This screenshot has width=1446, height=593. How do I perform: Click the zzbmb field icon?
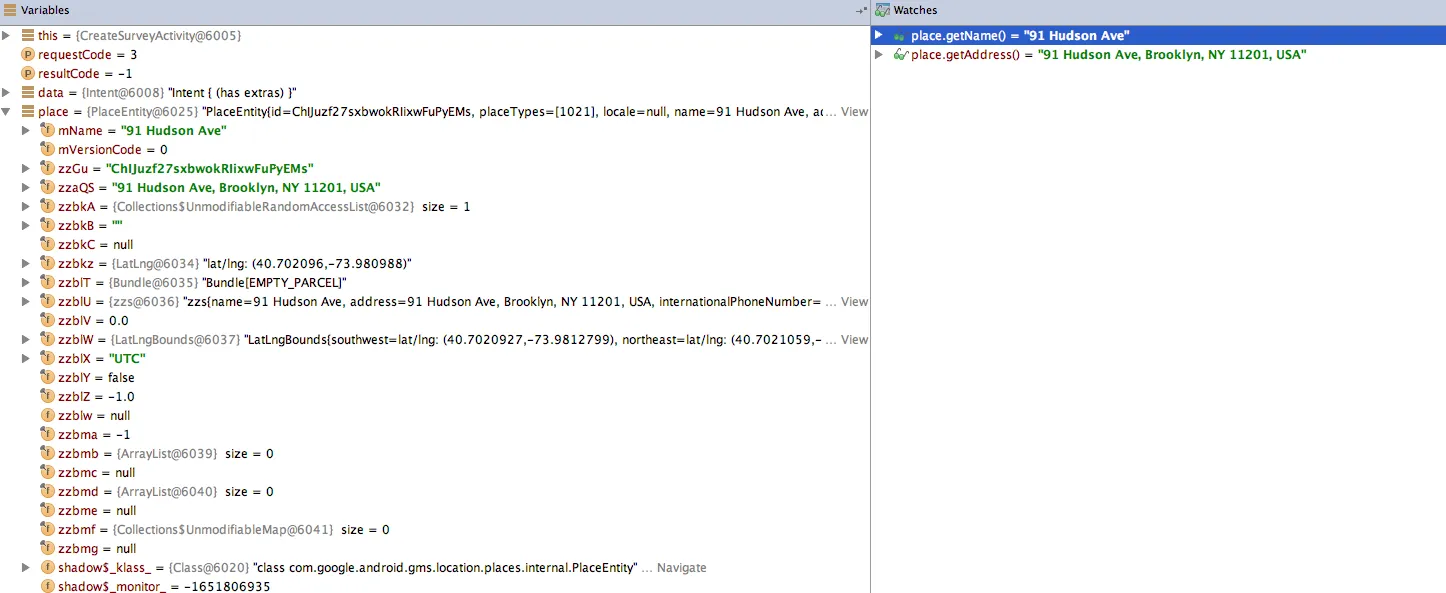47,453
